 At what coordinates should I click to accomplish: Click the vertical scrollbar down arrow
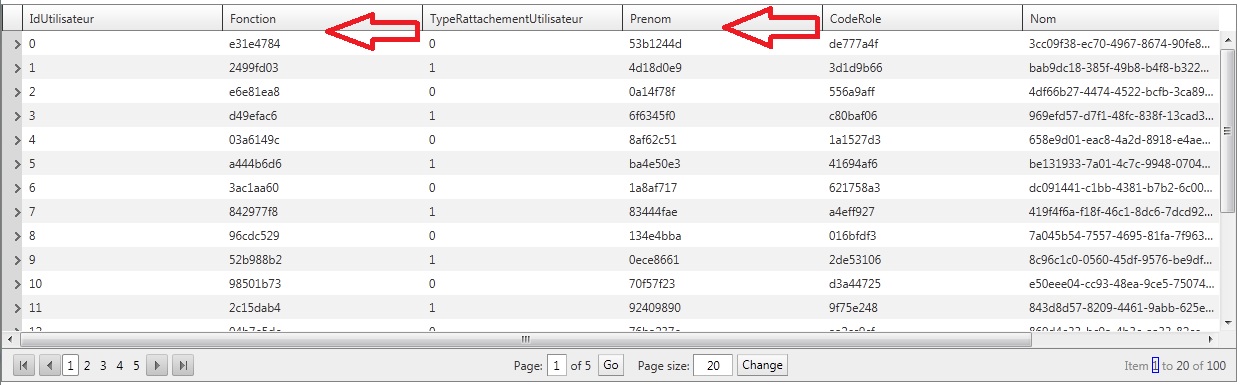(1229, 323)
